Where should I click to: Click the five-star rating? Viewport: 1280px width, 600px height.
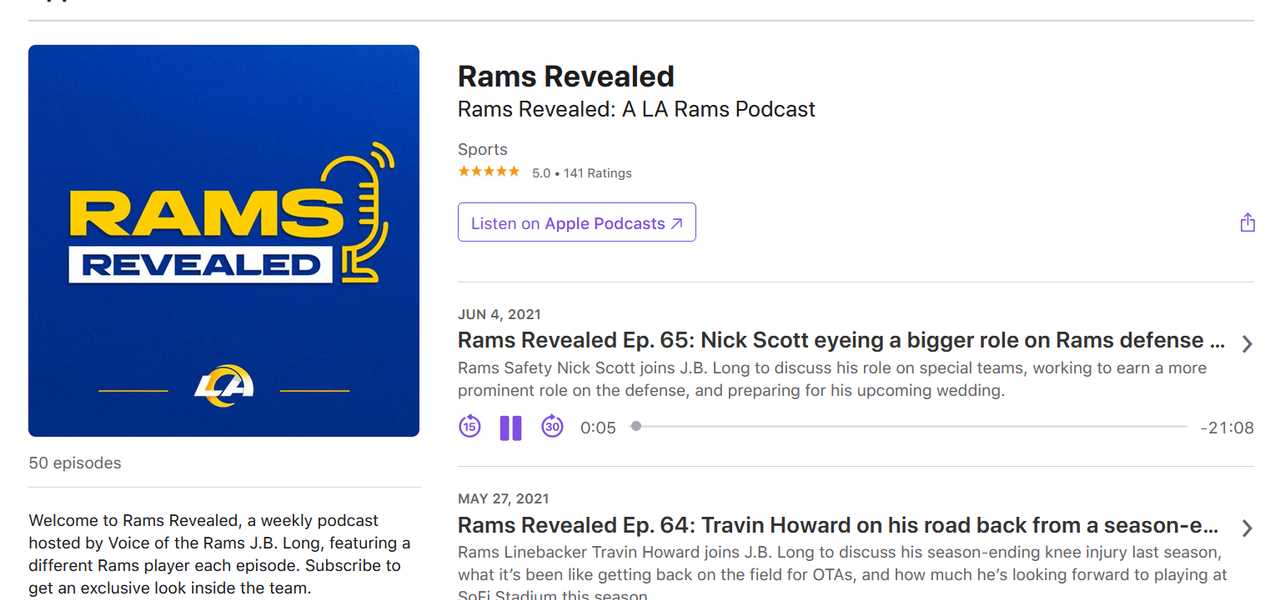pos(489,172)
